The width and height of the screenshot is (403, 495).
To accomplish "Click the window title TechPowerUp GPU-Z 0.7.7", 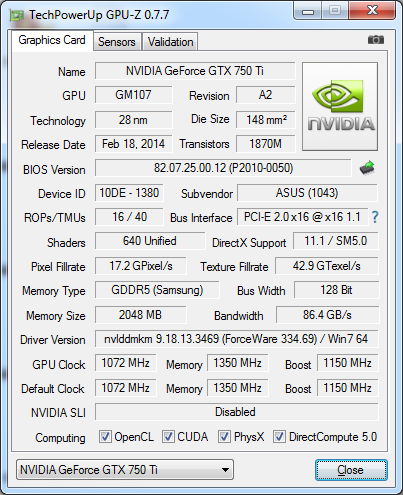I will 99,15.
